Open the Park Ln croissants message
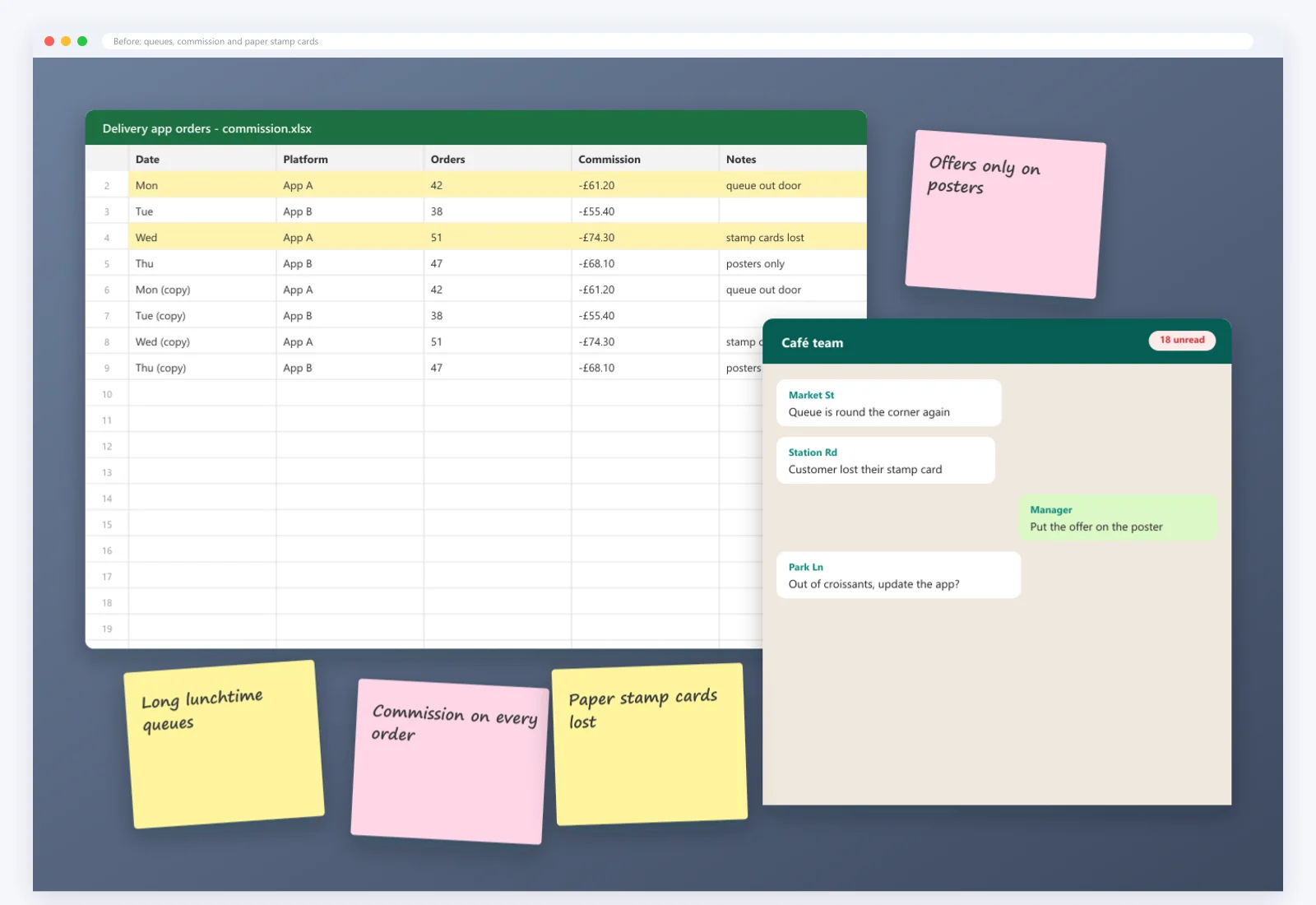Viewport: 1316px width, 905px height. point(898,575)
